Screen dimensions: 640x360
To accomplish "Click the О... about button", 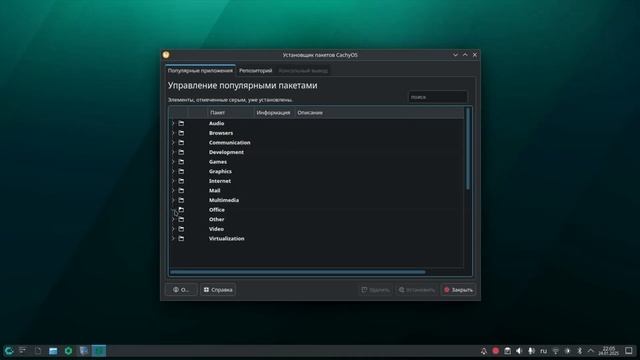I will point(181,290).
